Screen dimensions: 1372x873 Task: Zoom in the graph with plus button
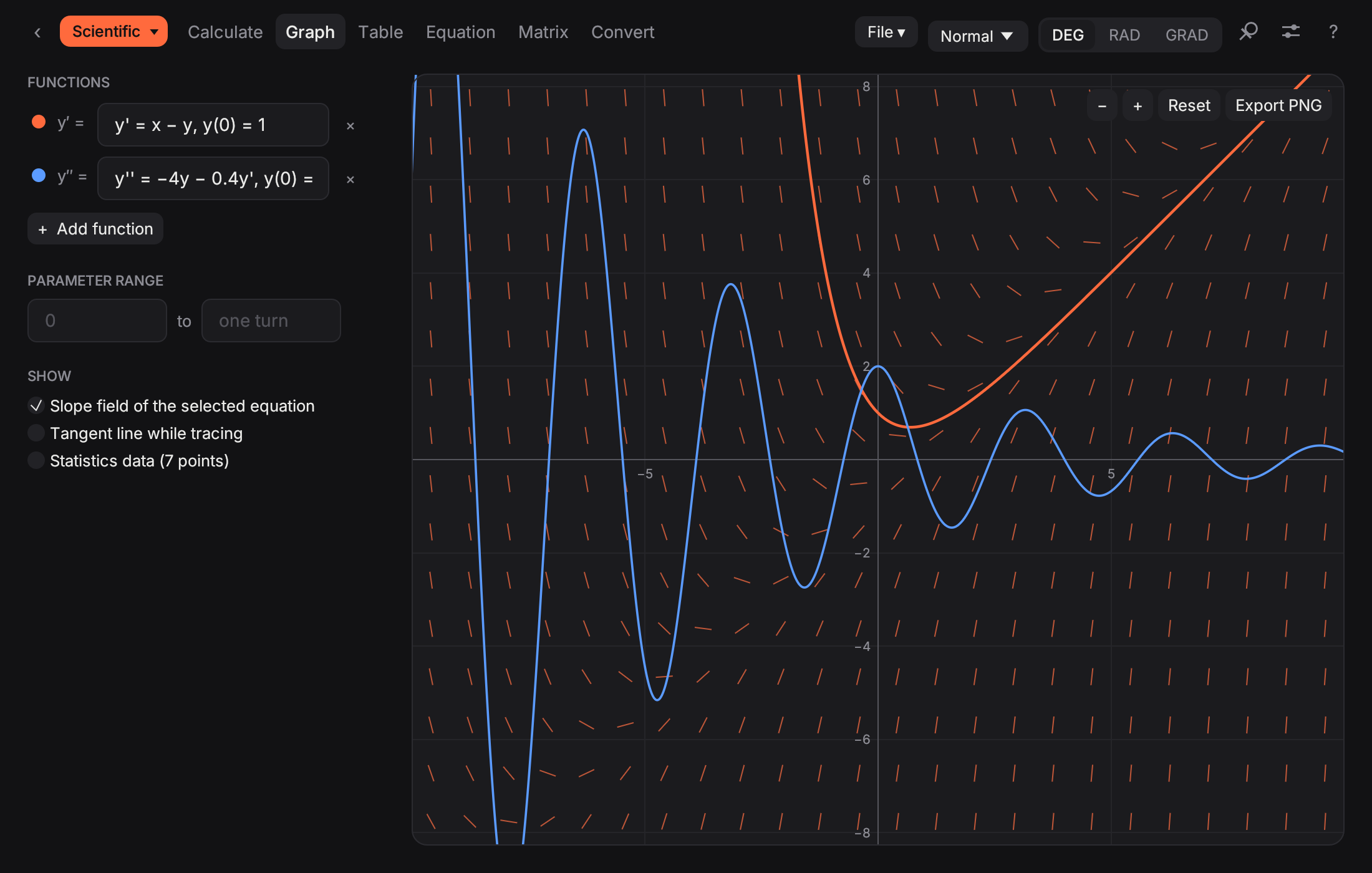click(x=1138, y=105)
